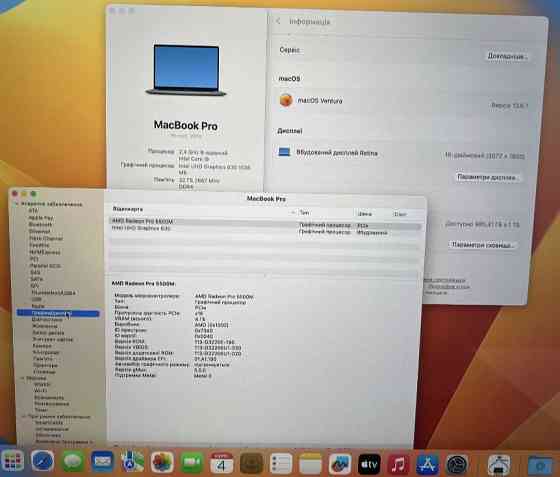Launch Maps from the dock
The height and width of the screenshot is (477, 560).
(x=132, y=462)
